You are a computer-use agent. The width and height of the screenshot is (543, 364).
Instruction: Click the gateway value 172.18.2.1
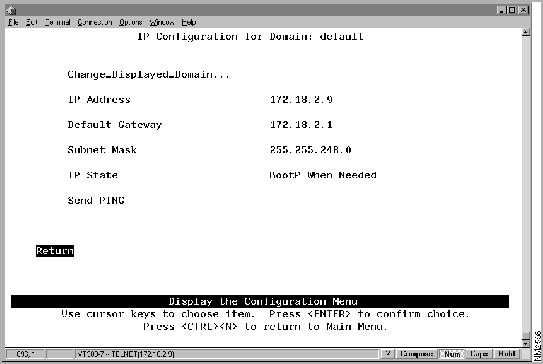301,125
